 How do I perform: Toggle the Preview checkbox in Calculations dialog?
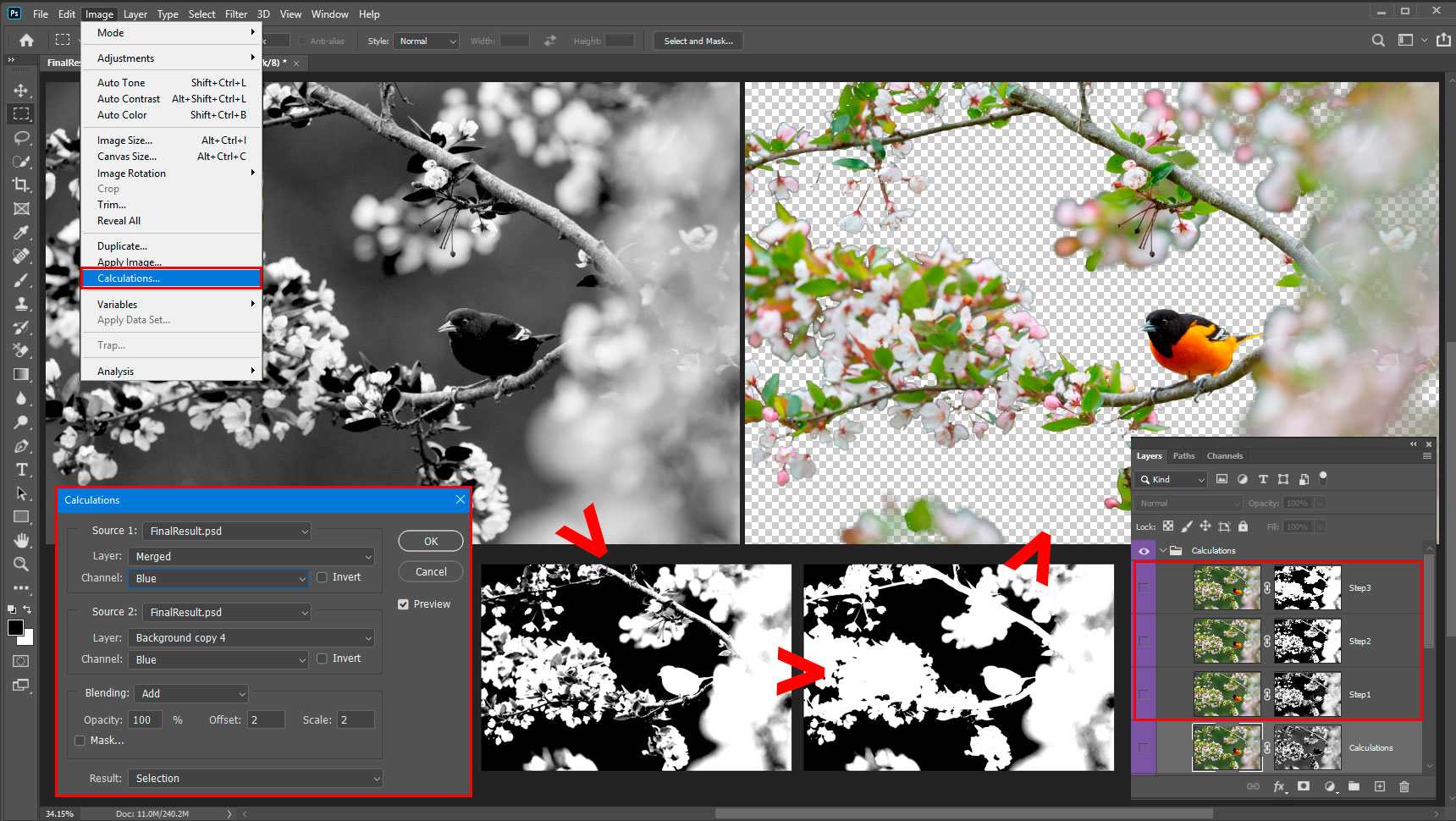[x=404, y=604]
